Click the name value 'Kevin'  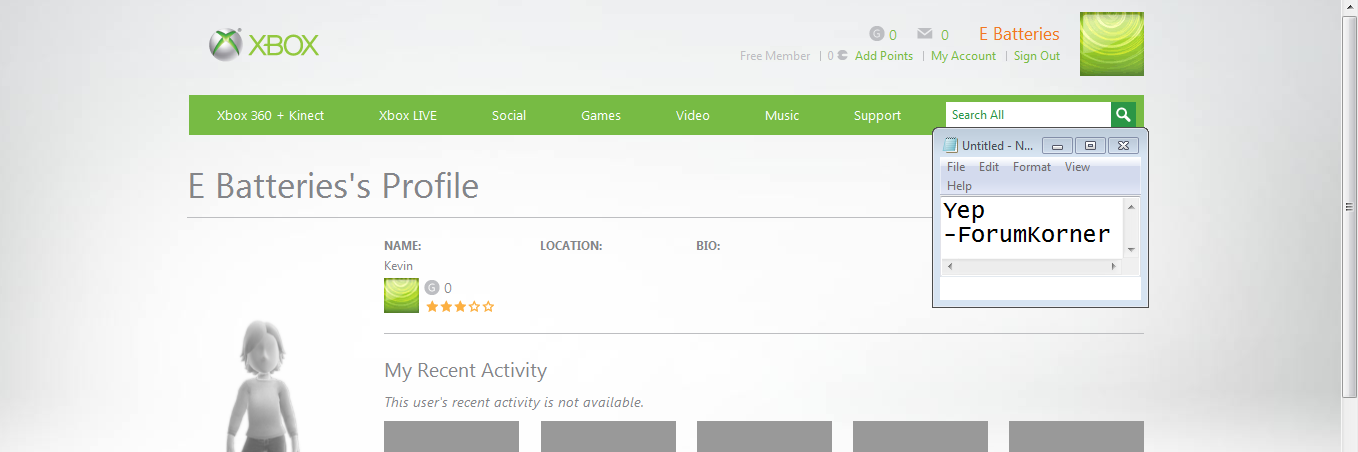(x=398, y=266)
